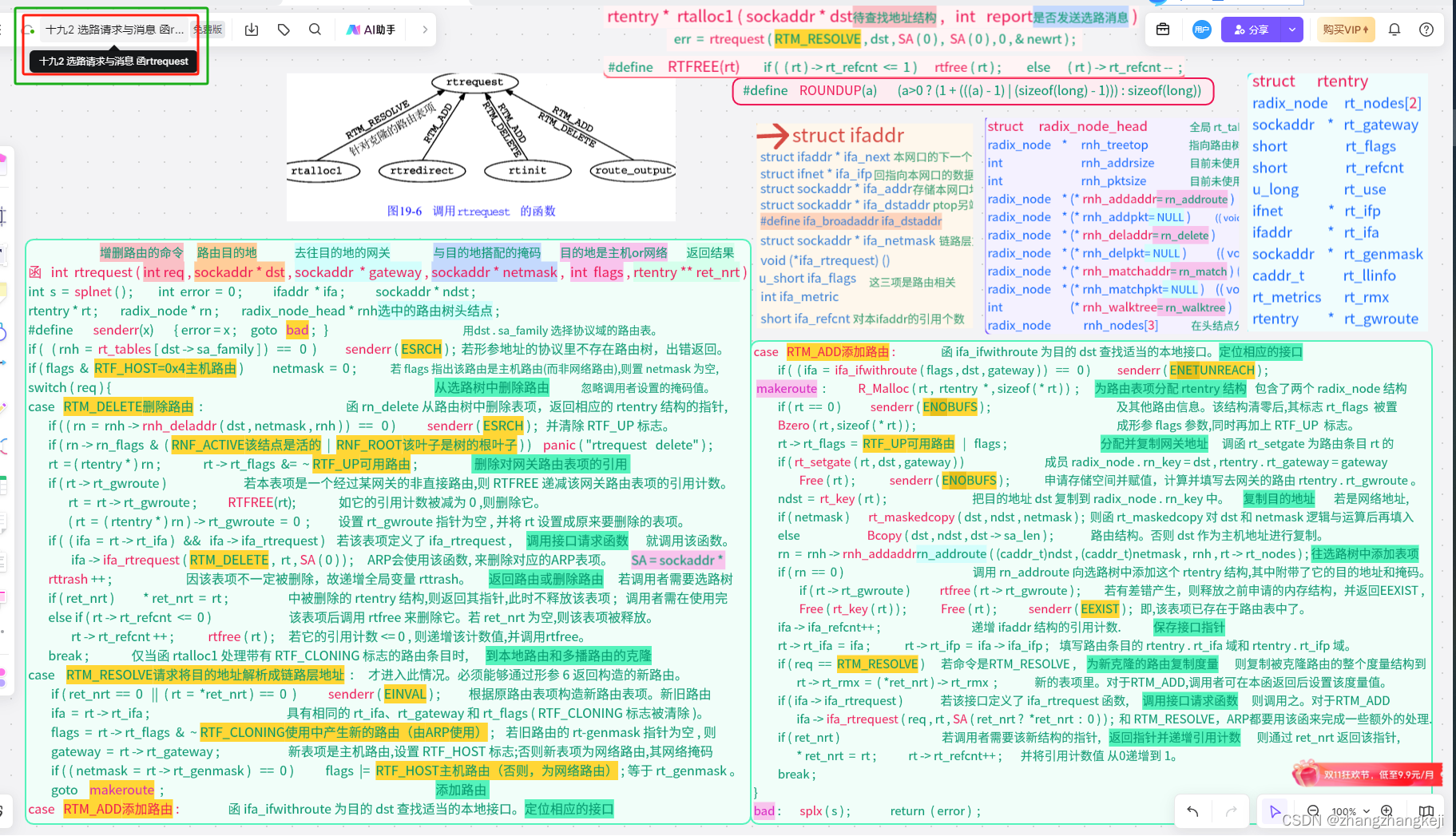Click the 与目的地搭配的掩码 label

click(x=486, y=252)
